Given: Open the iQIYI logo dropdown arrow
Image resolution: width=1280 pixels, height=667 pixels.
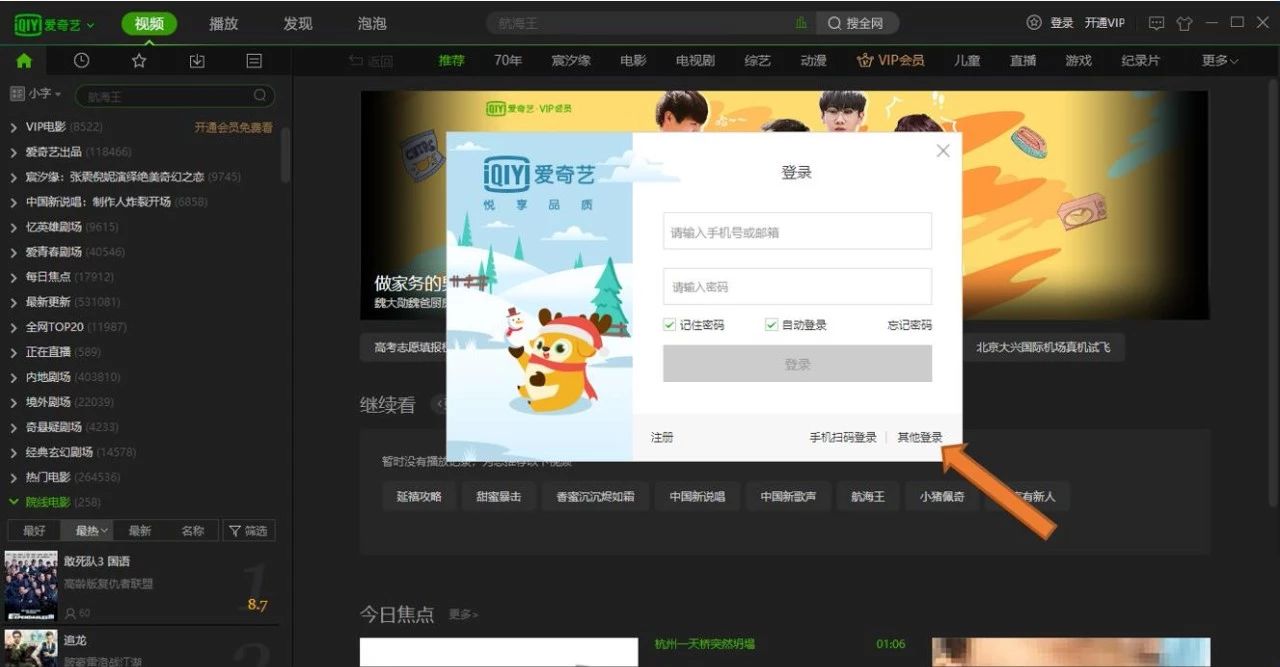Looking at the screenshot, I should (x=91, y=25).
